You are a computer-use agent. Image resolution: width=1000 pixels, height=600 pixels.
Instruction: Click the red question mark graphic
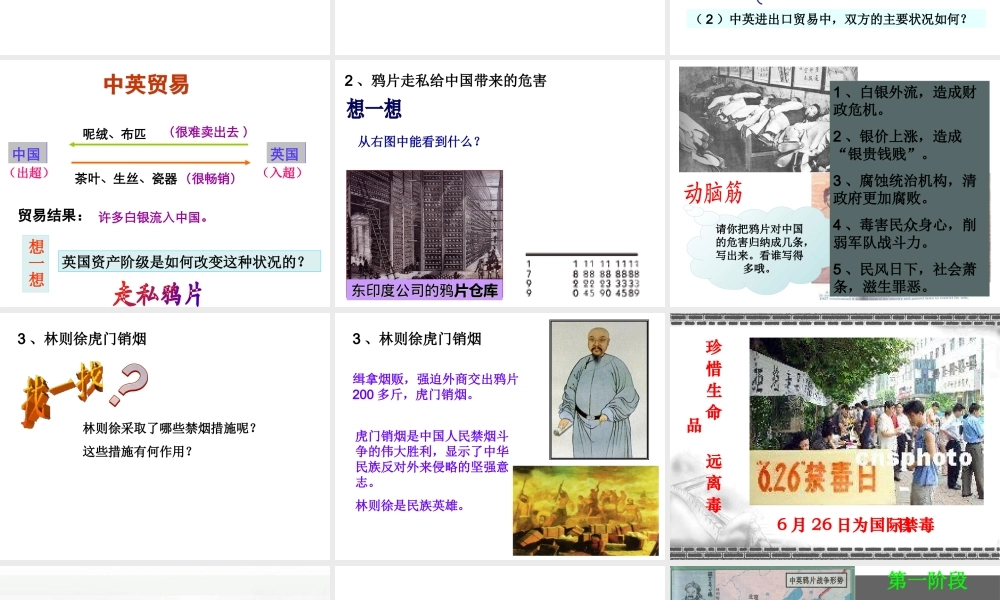click(x=128, y=384)
